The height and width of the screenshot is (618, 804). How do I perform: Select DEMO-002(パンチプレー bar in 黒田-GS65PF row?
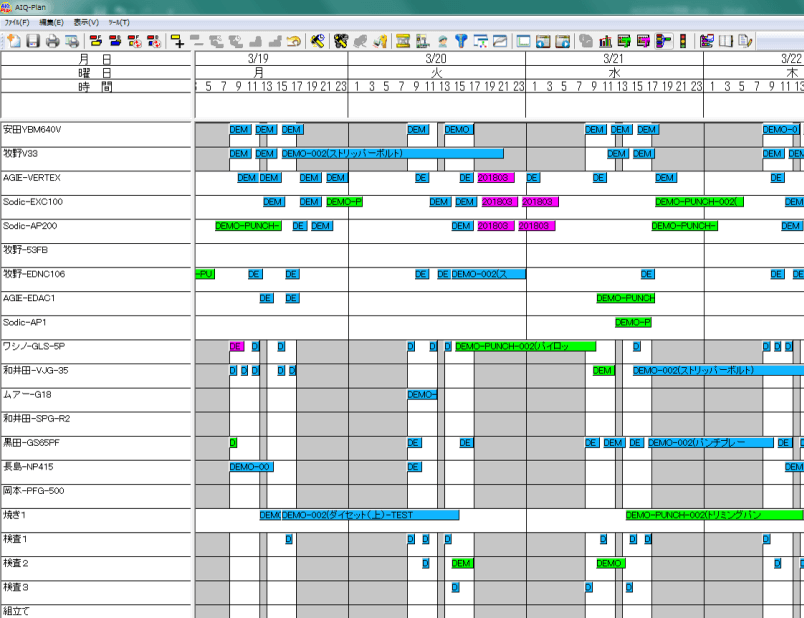click(711, 443)
